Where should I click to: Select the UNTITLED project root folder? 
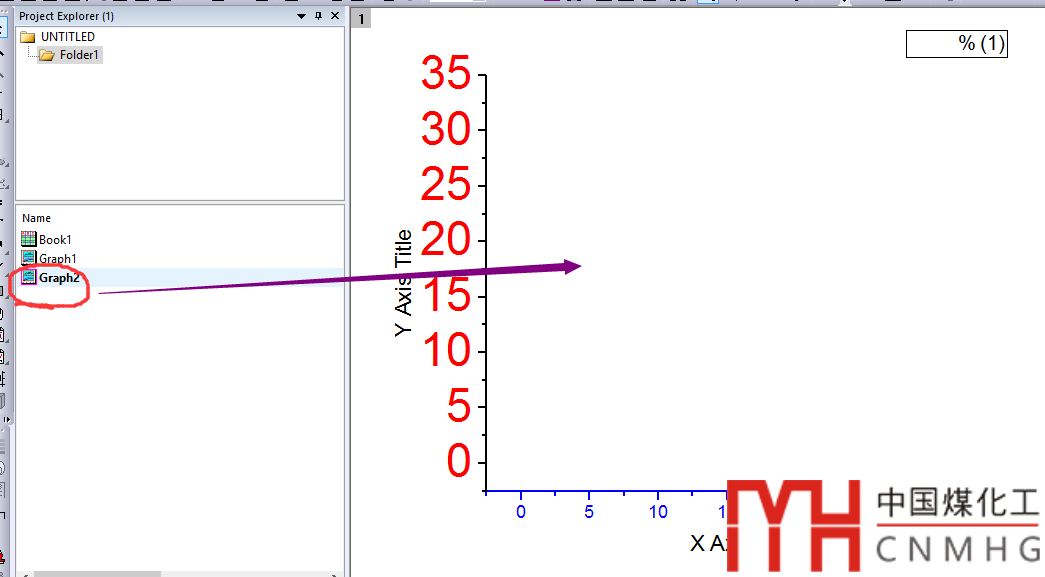(x=57, y=37)
